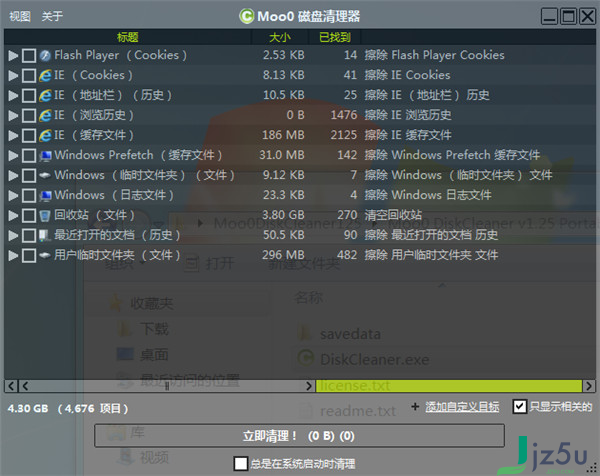The image size is (600, 476).
Task: Check the Windows Prefetch checkbox
Action: (29, 155)
